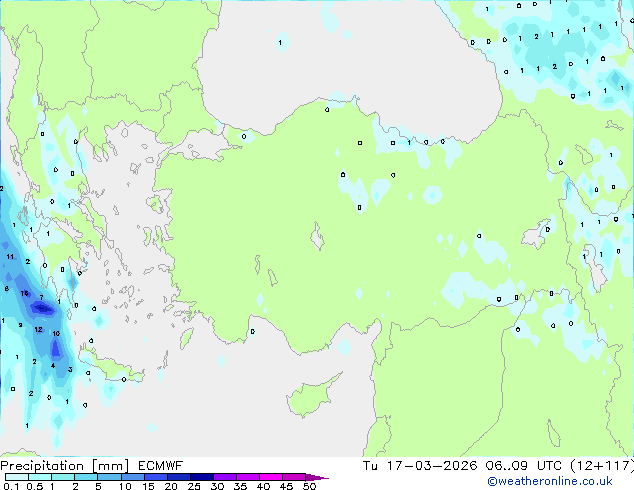Click the 10–15 mm legend color swatch
Screen dimensions: 634x490
tap(132, 477)
